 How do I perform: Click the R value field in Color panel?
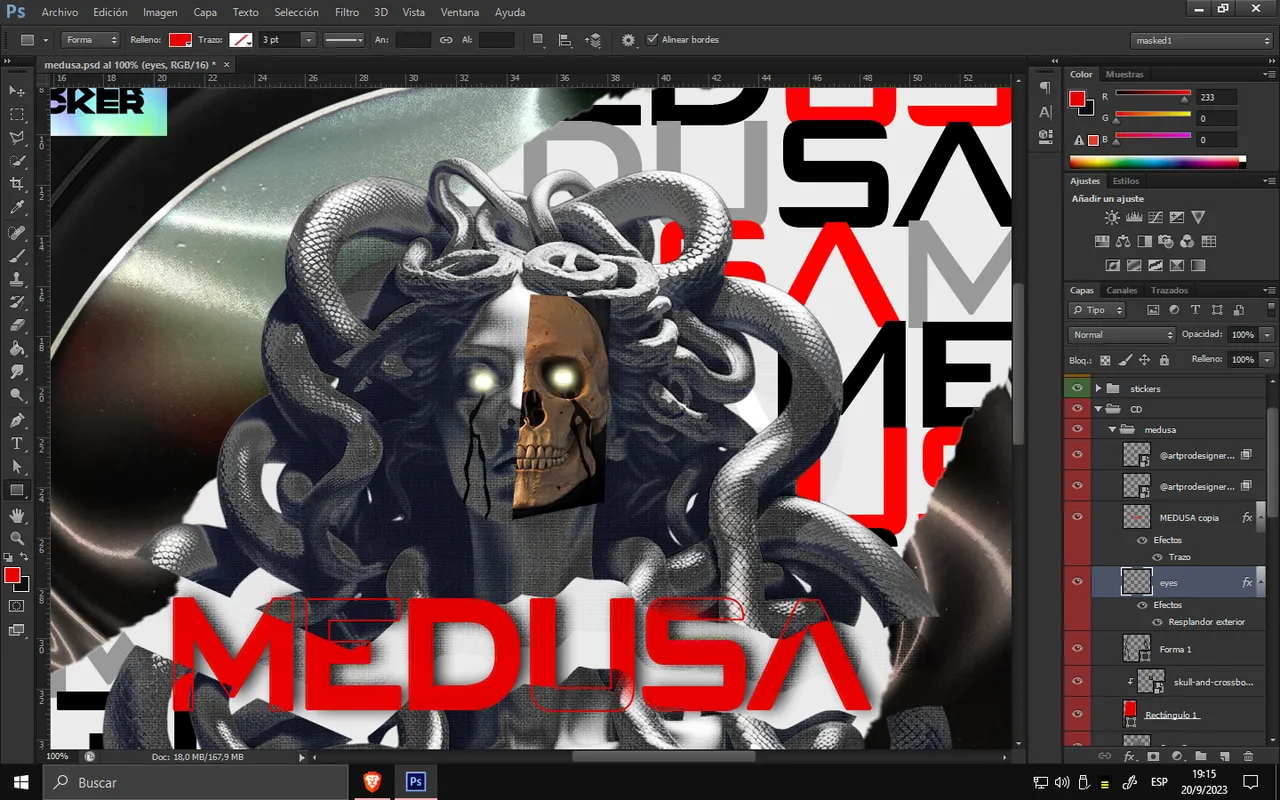click(1216, 97)
